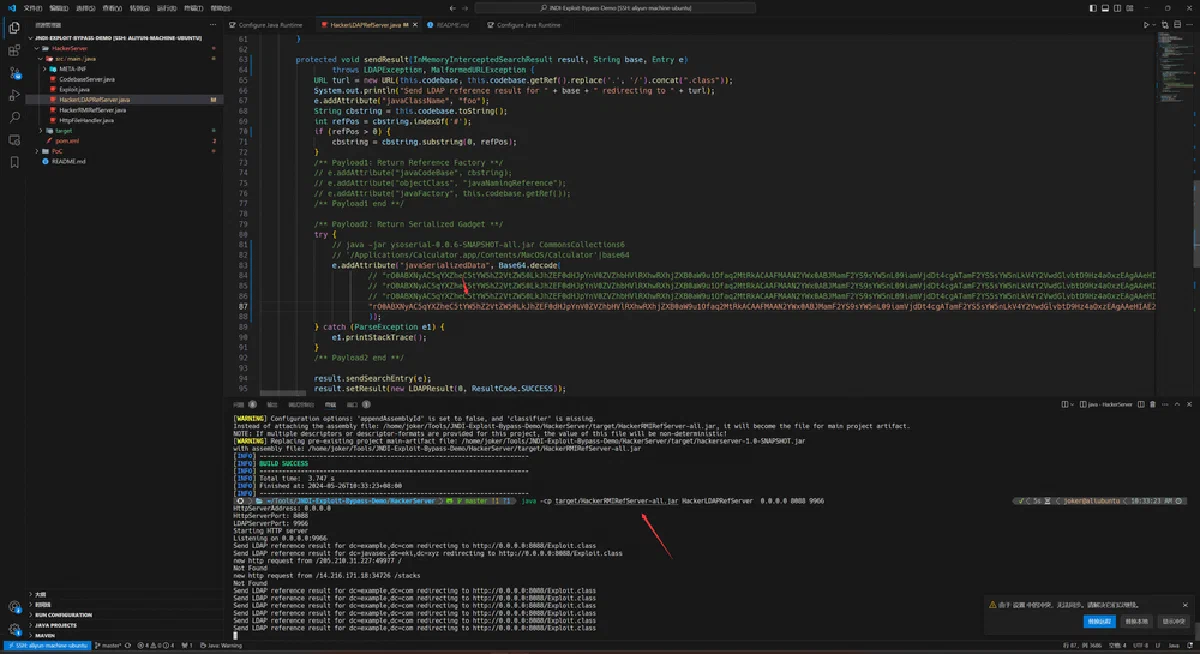Click the rightmost button in notification toast
The width and height of the screenshot is (1200, 654).
(x=1173, y=621)
